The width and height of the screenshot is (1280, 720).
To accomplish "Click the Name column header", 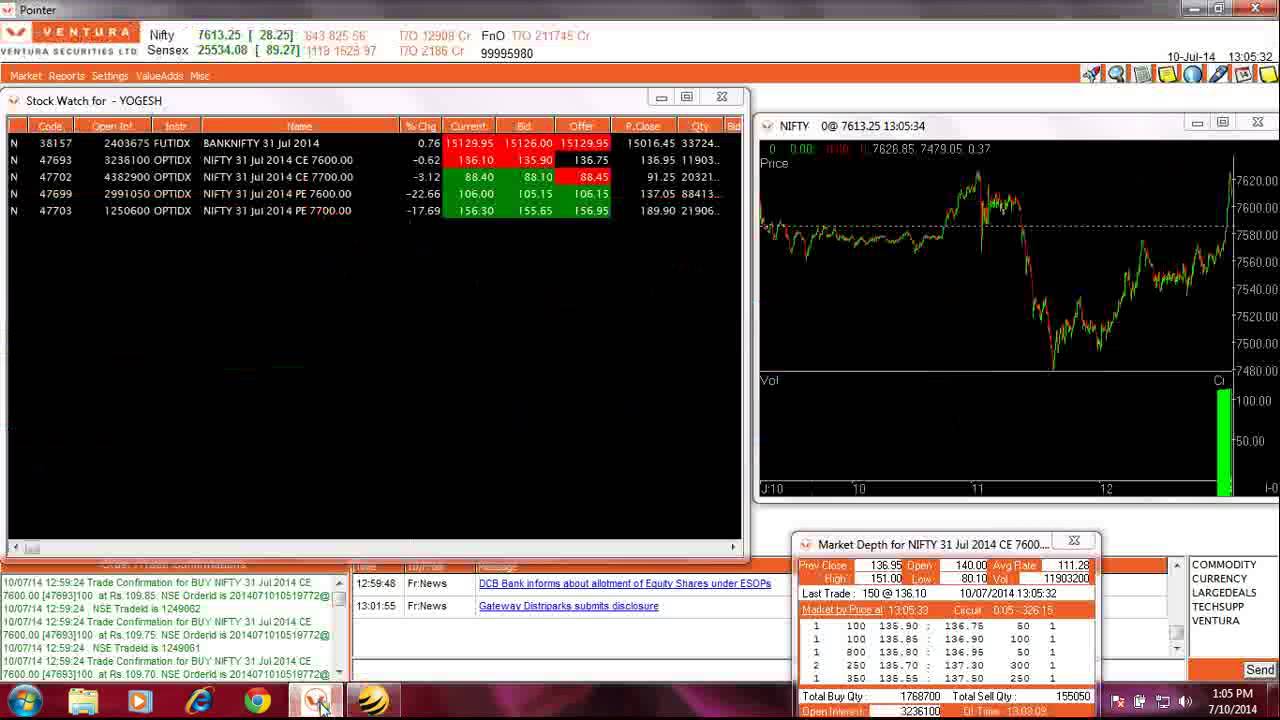I will click(x=300, y=126).
